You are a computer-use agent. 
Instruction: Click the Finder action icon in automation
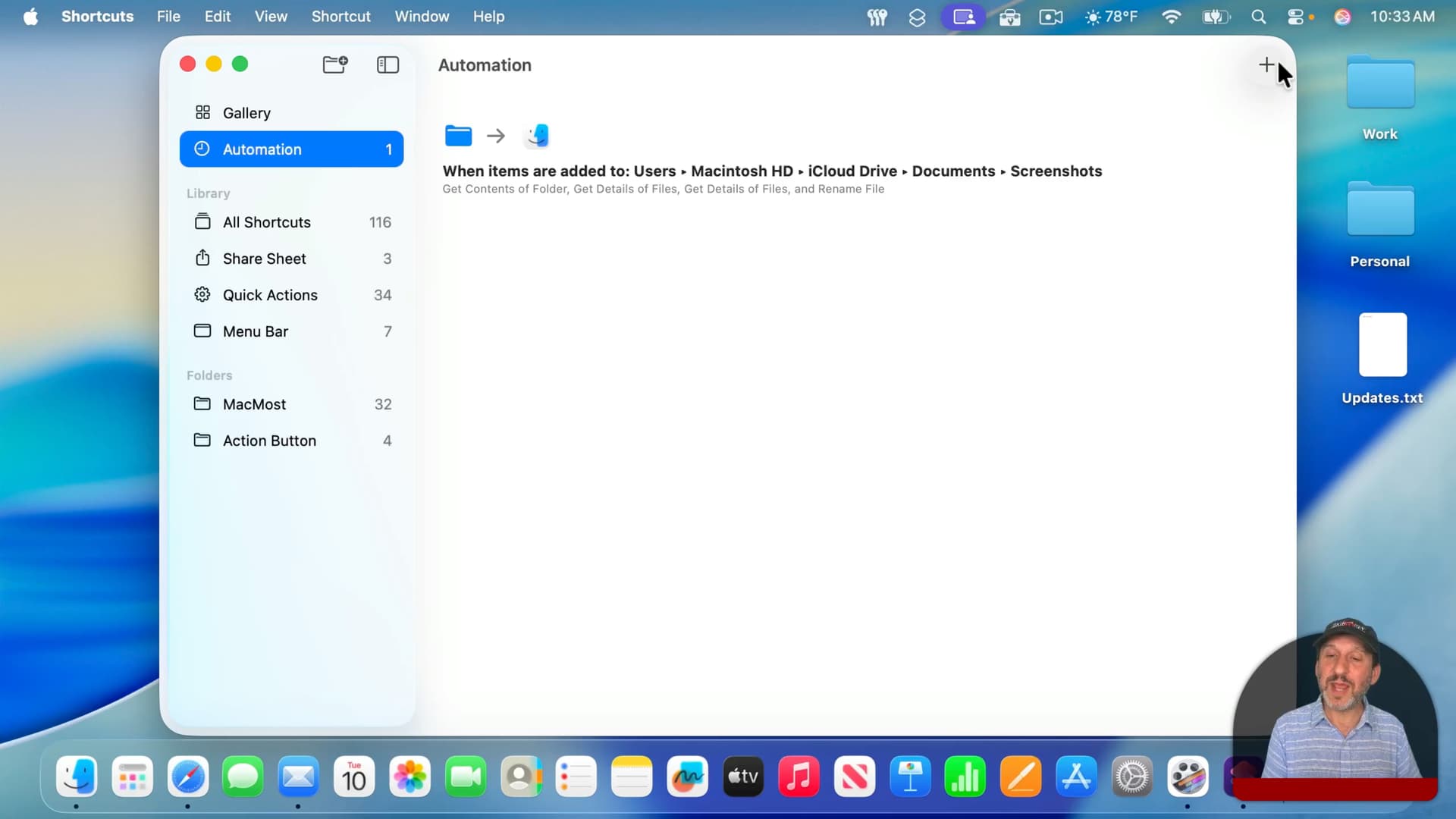537,136
